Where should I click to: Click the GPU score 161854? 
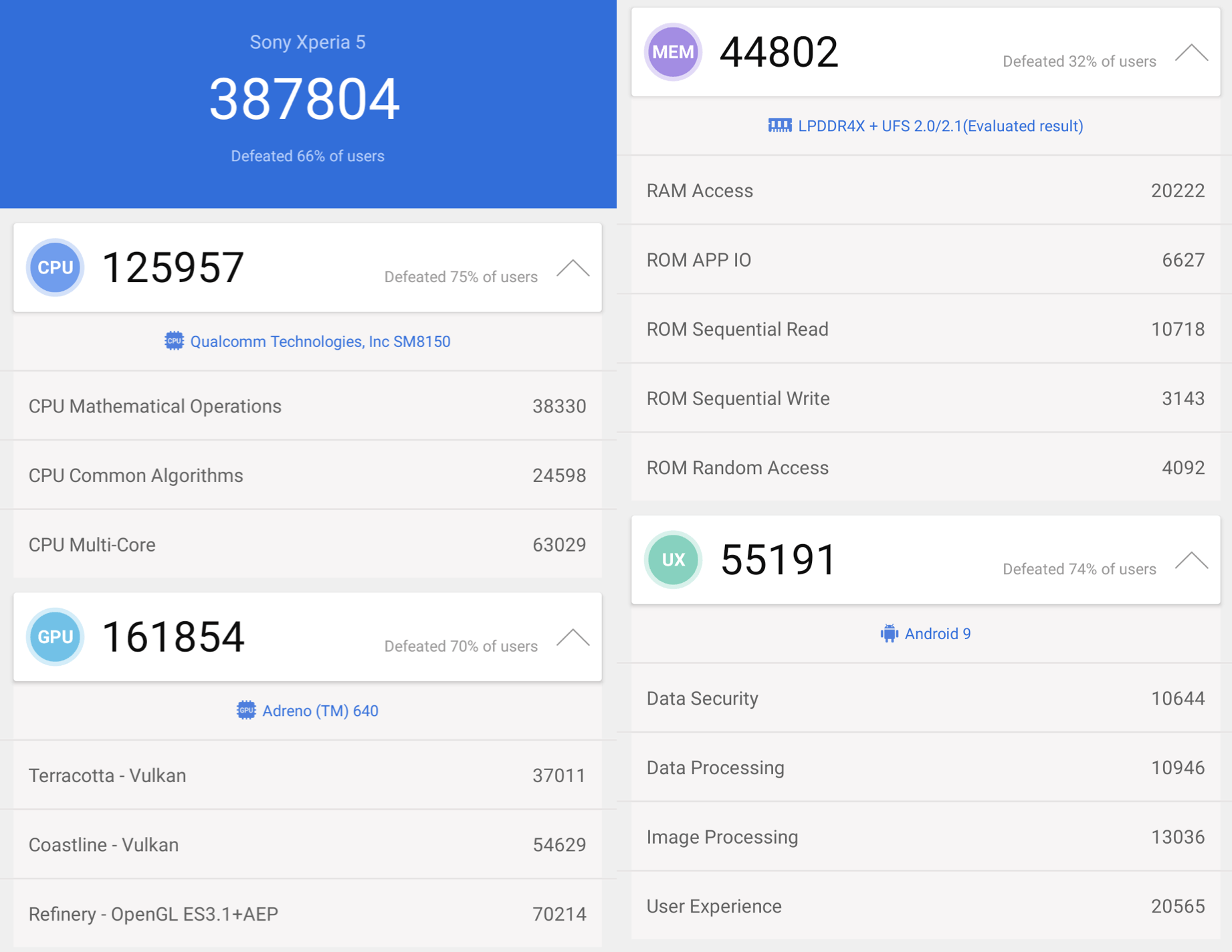(x=173, y=636)
